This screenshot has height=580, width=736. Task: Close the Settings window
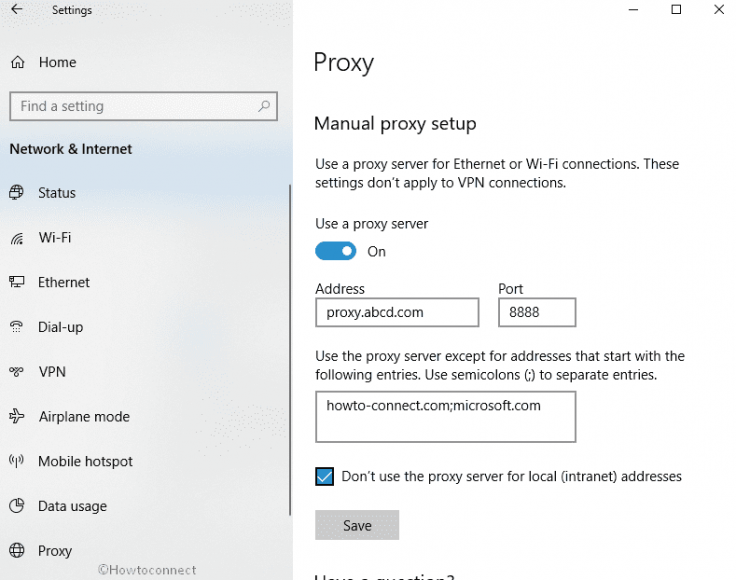719,9
